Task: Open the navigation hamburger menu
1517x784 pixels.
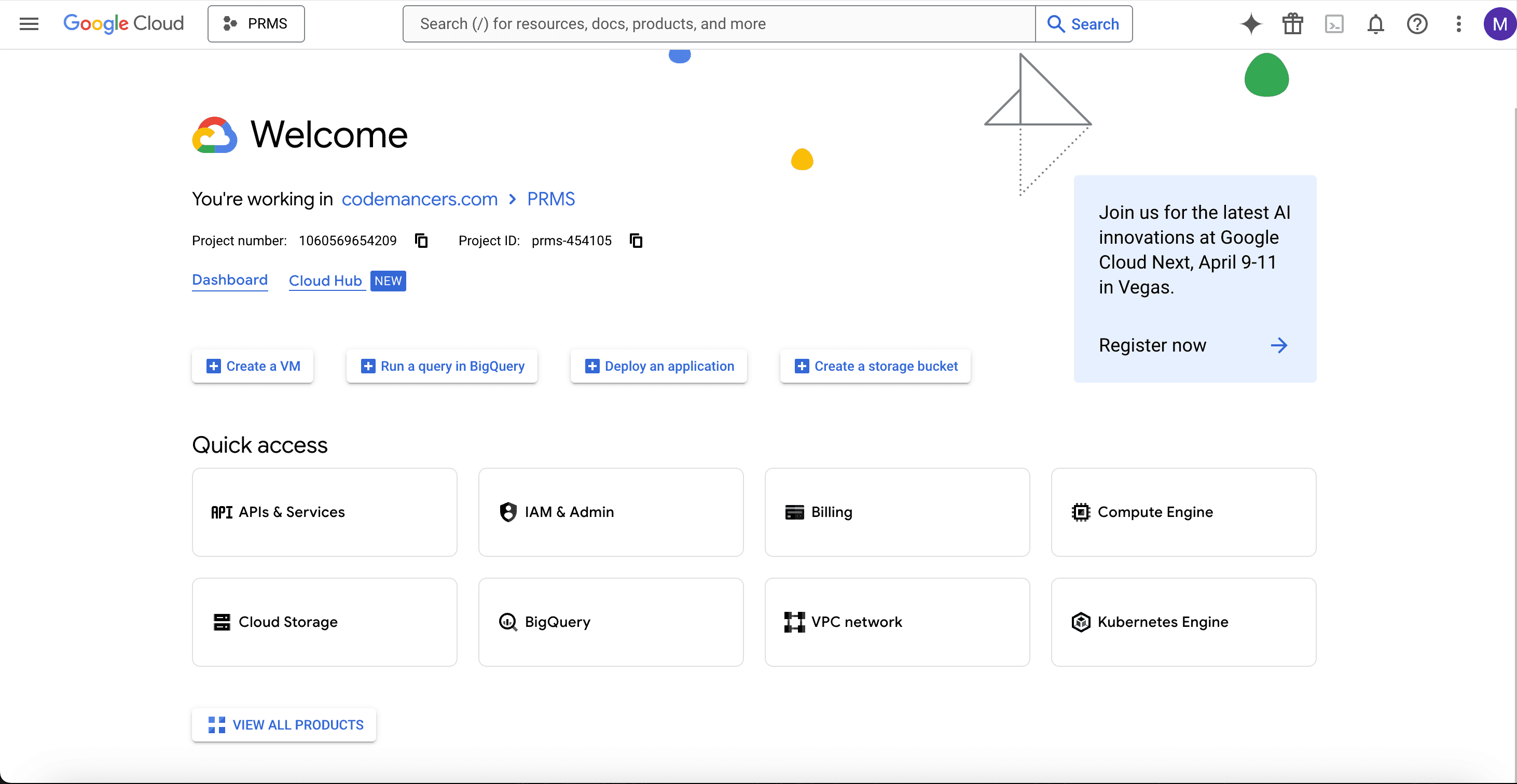Action: (28, 23)
